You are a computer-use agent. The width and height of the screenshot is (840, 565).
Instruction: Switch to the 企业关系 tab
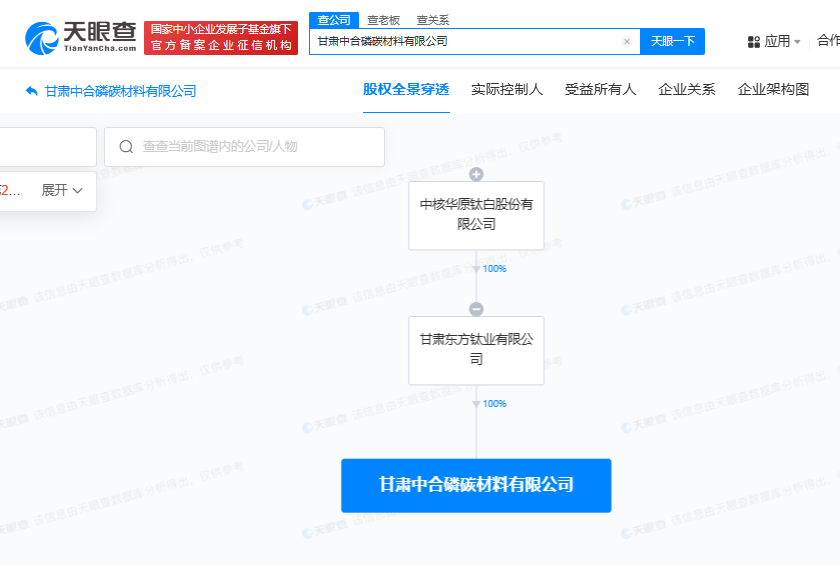tap(687, 89)
